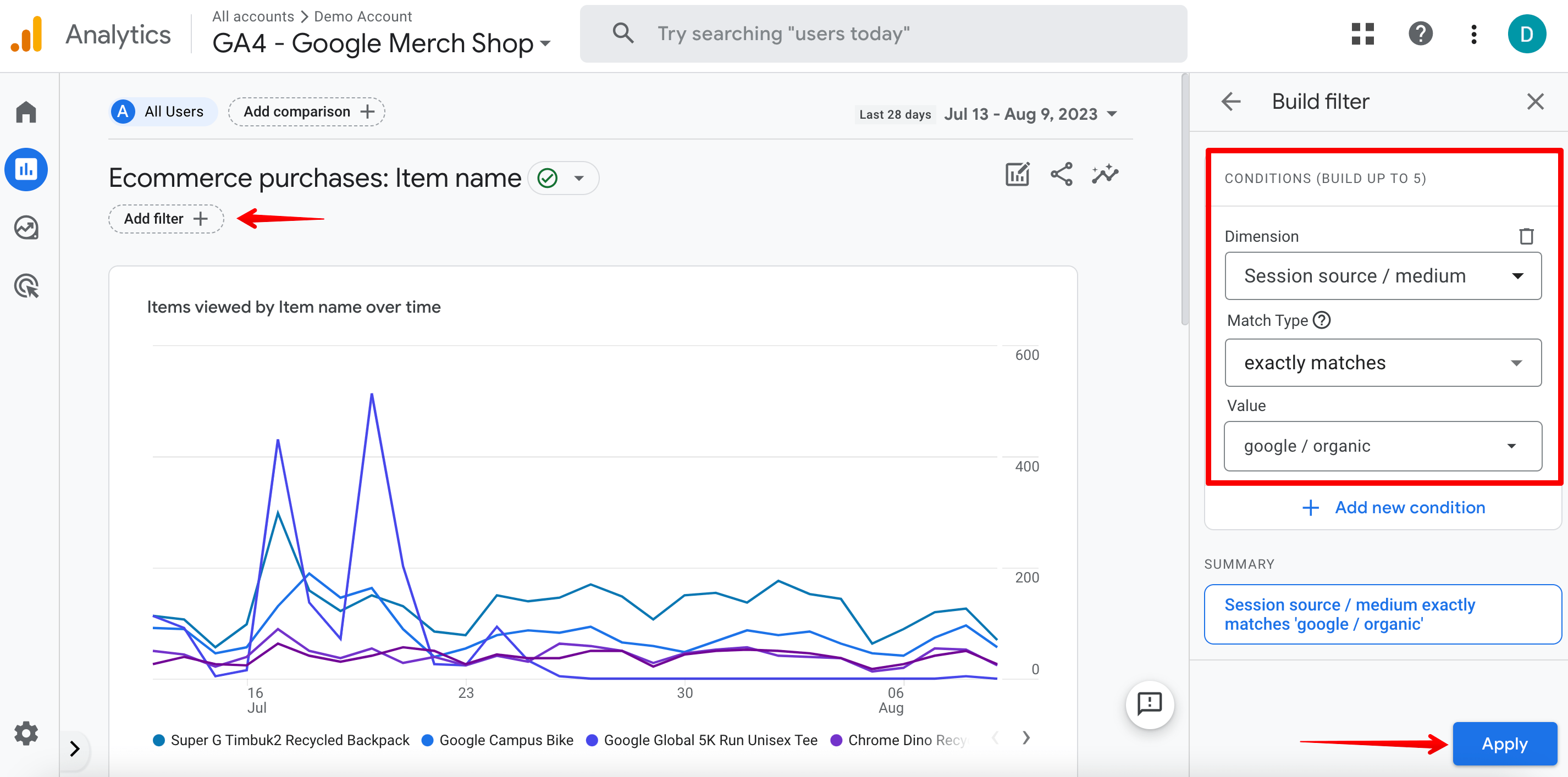Viewport: 1568px width, 777px height.
Task: Go back arrow in Build filter panel
Action: pyautogui.click(x=1231, y=101)
